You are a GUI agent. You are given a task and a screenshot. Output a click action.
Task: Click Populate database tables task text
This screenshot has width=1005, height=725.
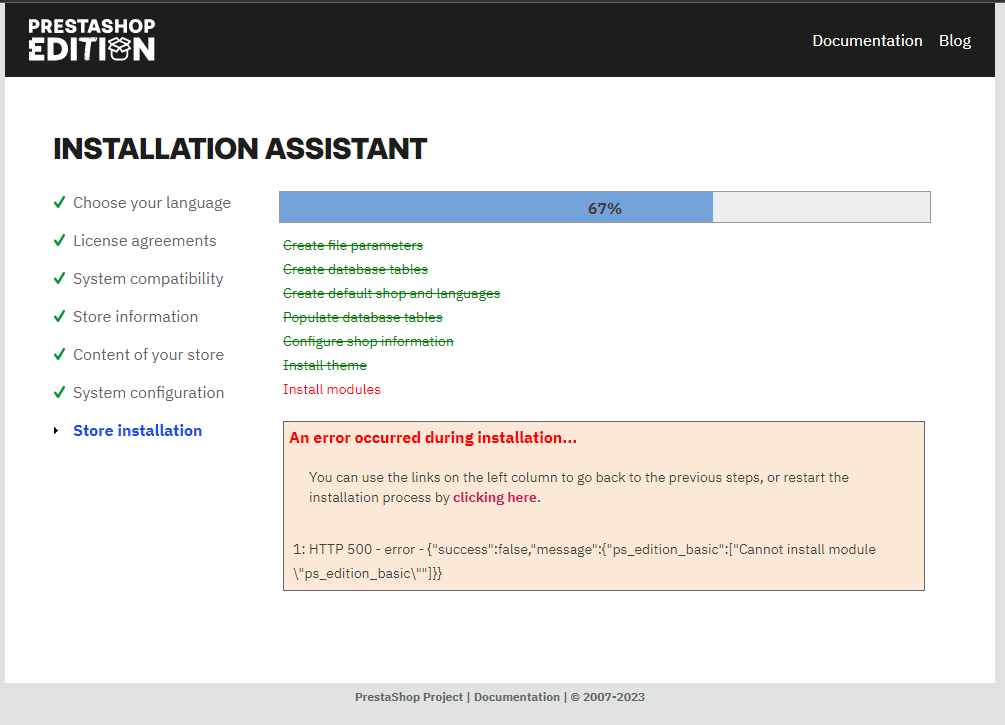pyautogui.click(x=362, y=317)
